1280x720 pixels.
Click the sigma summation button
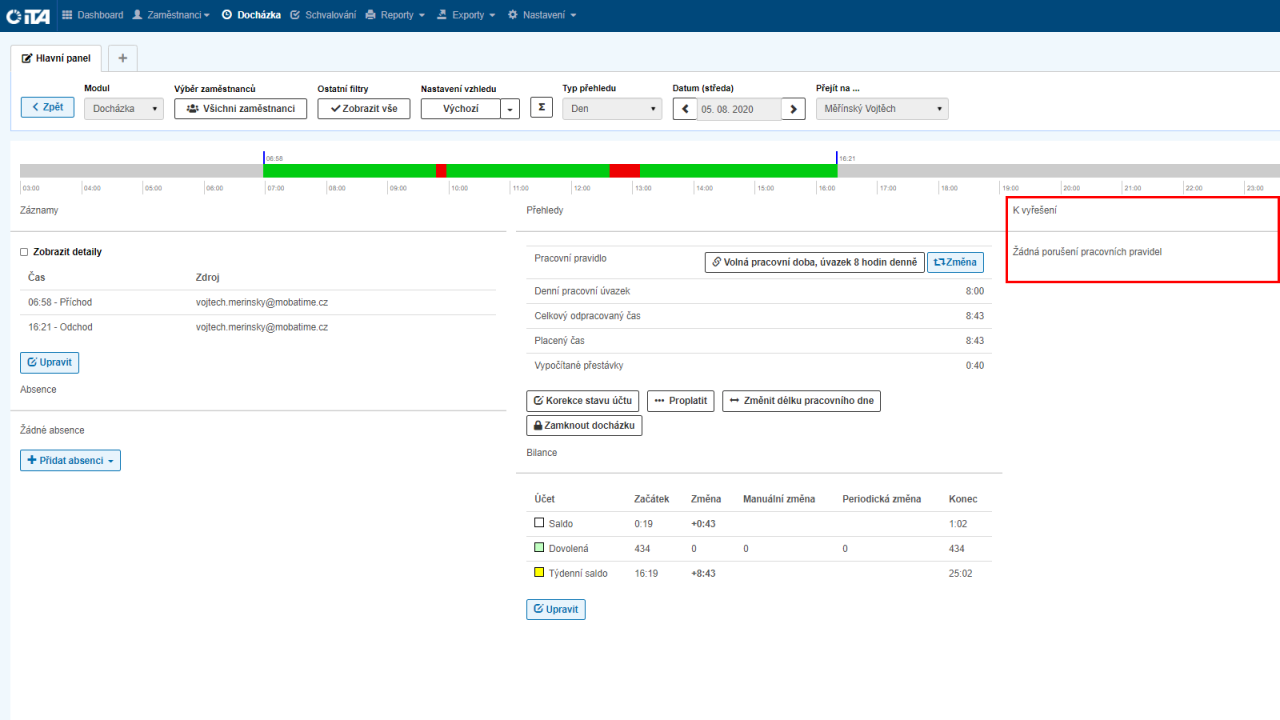[x=541, y=108]
